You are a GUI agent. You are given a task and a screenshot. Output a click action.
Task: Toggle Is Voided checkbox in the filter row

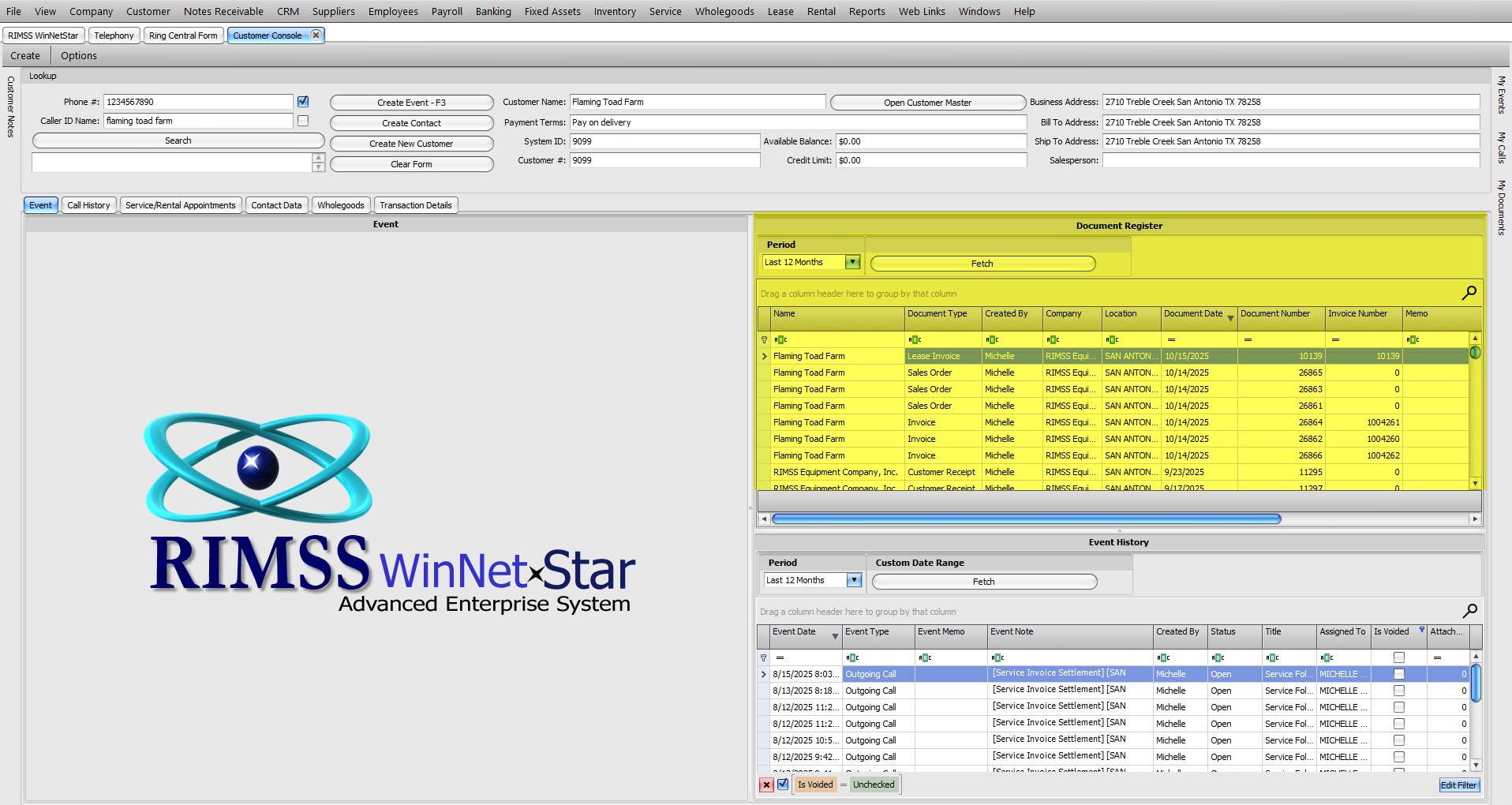tap(1399, 657)
